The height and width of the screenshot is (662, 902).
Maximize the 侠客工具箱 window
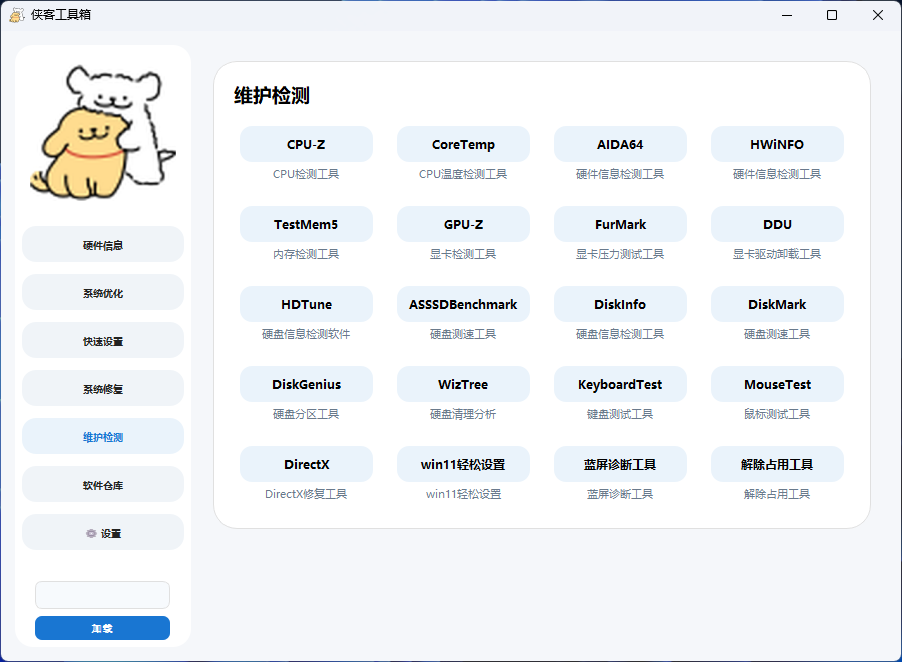832,15
